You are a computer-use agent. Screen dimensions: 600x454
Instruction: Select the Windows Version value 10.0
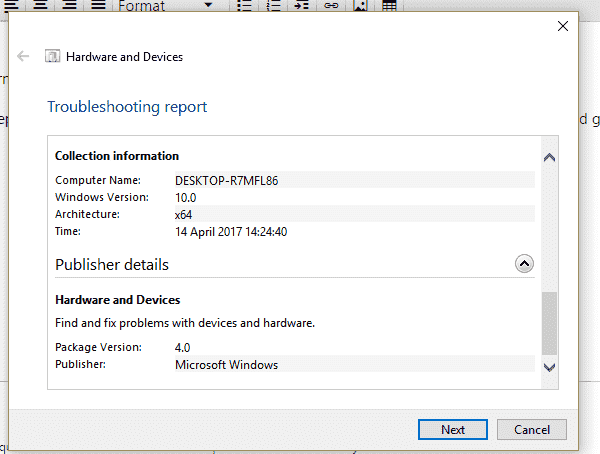pyautogui.click(x=186, y=198)
